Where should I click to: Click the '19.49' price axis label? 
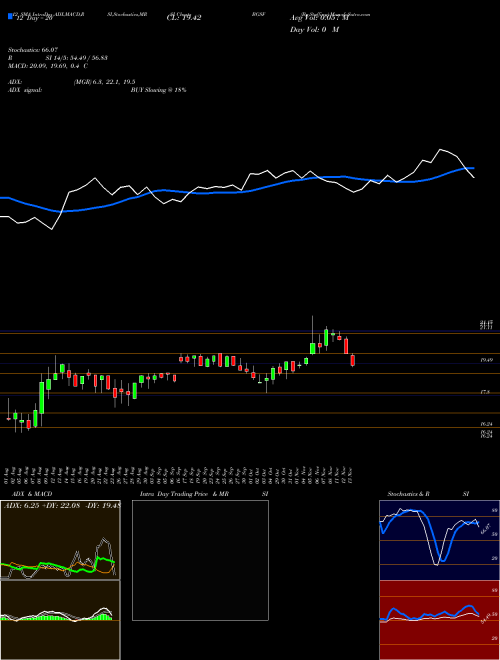[x=487, y=360]
